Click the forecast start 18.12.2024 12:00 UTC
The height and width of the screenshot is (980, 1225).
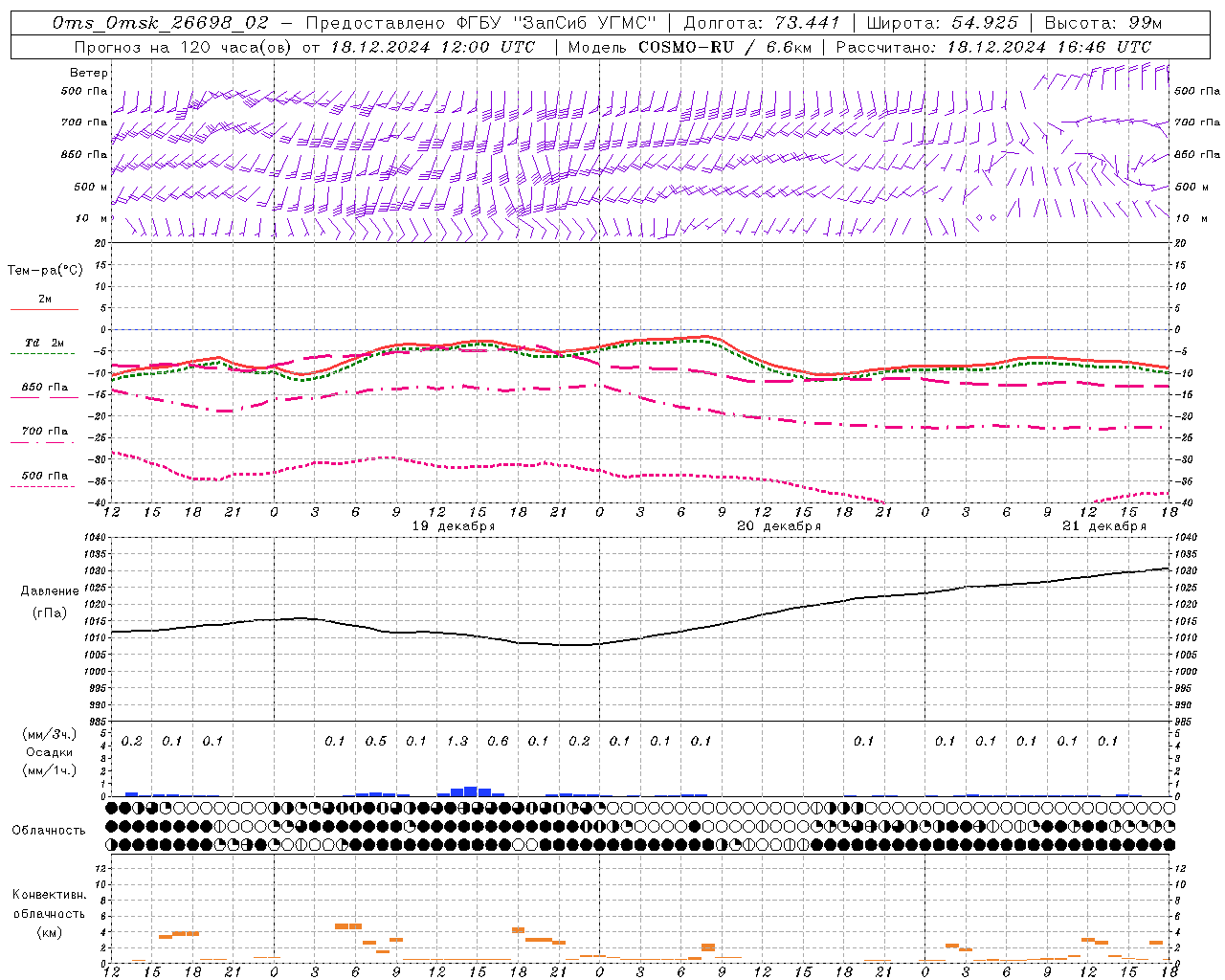point(434,47)
